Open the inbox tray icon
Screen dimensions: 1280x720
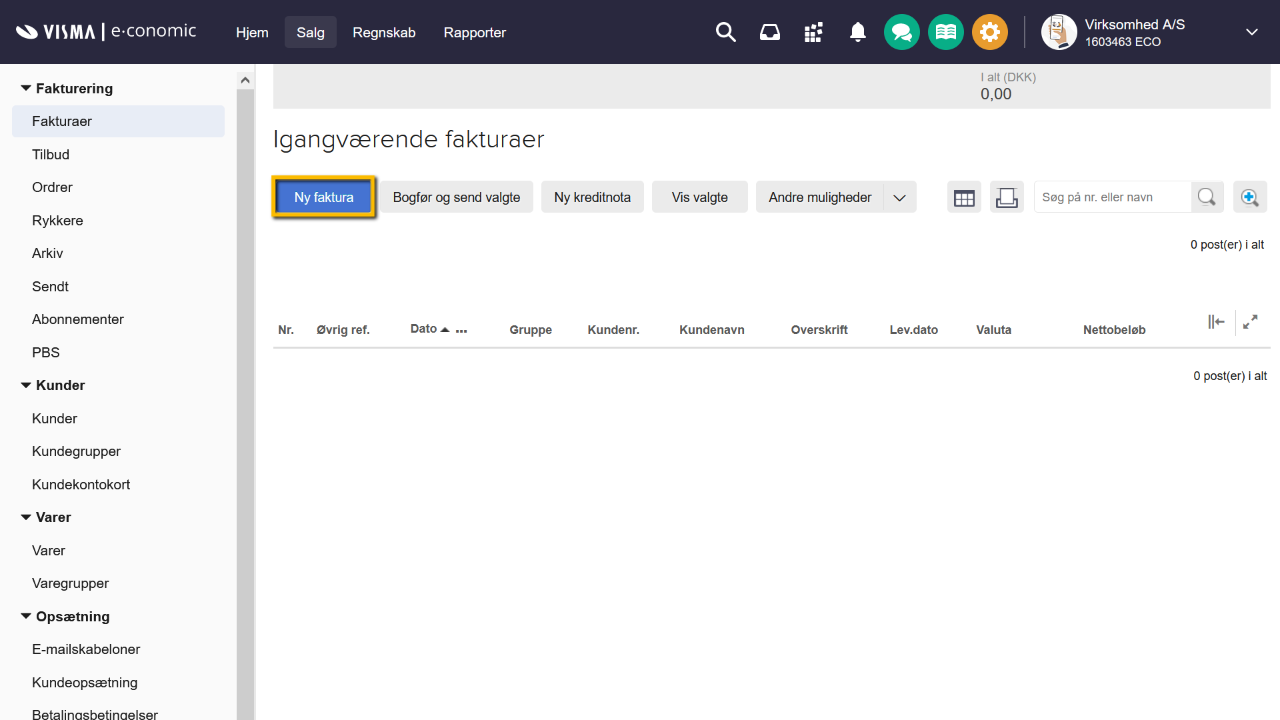coord(770,32)
